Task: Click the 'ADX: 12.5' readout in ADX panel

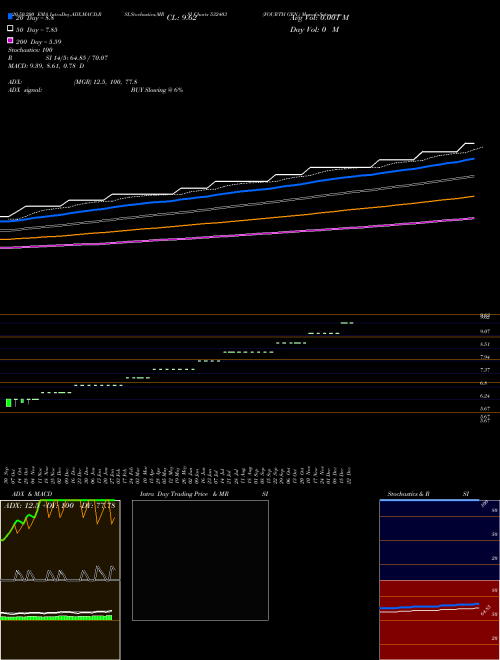Action: [22, 505]
